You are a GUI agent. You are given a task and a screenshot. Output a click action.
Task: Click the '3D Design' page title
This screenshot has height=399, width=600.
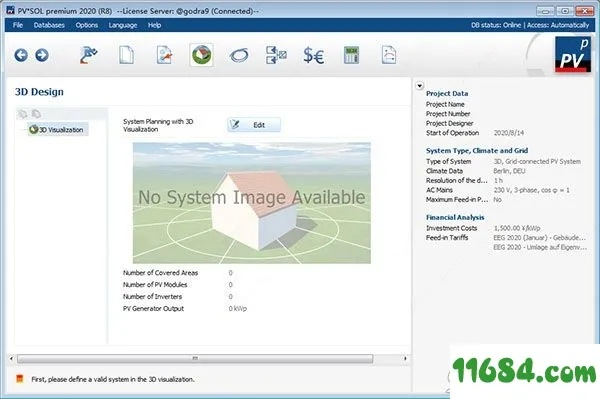(39, 92)
